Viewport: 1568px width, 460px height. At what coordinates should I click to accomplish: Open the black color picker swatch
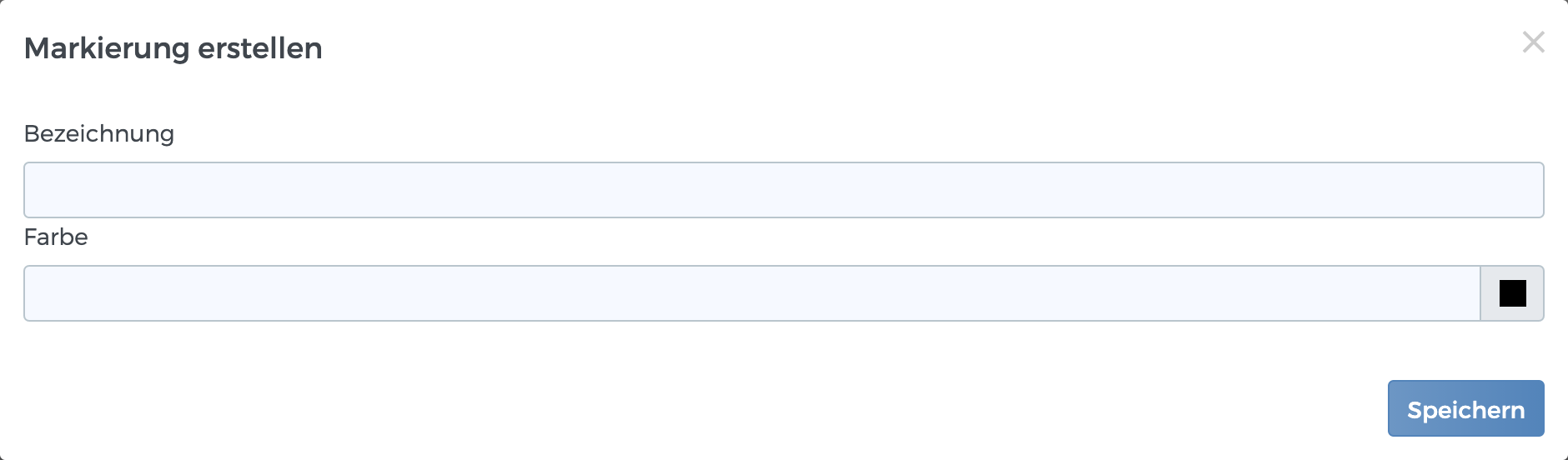(1512, 293)
